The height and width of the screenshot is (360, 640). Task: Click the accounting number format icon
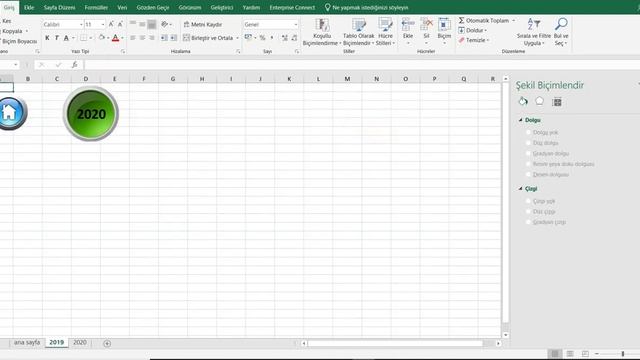coord(248,38)
